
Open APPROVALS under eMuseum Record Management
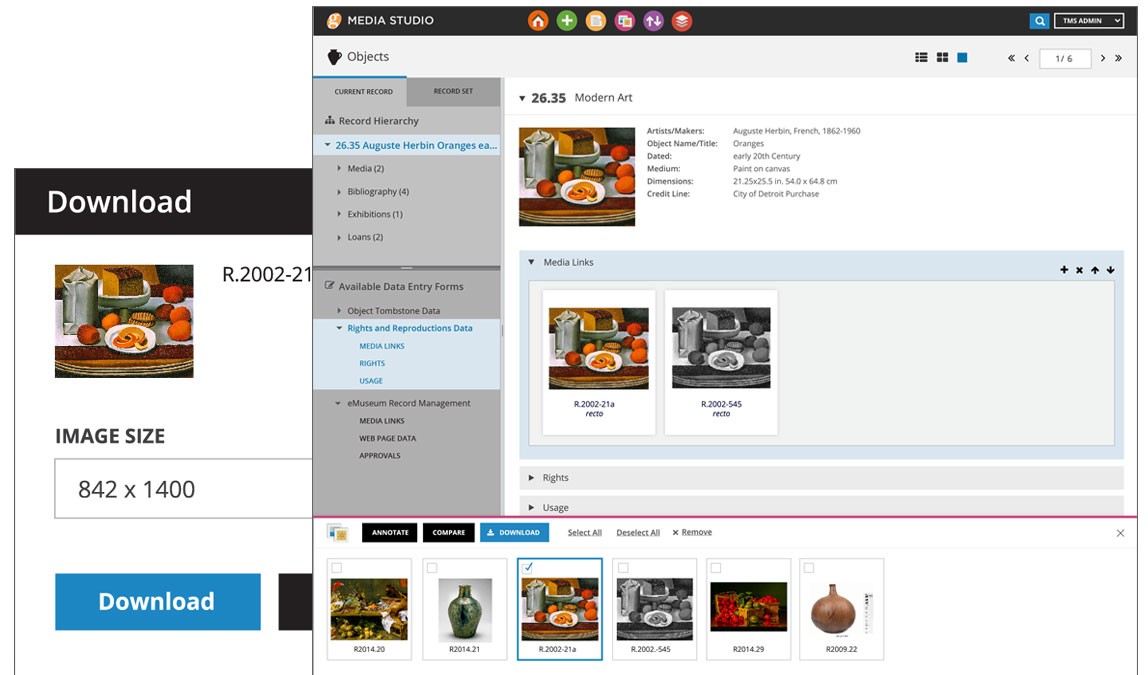point(380,455)
